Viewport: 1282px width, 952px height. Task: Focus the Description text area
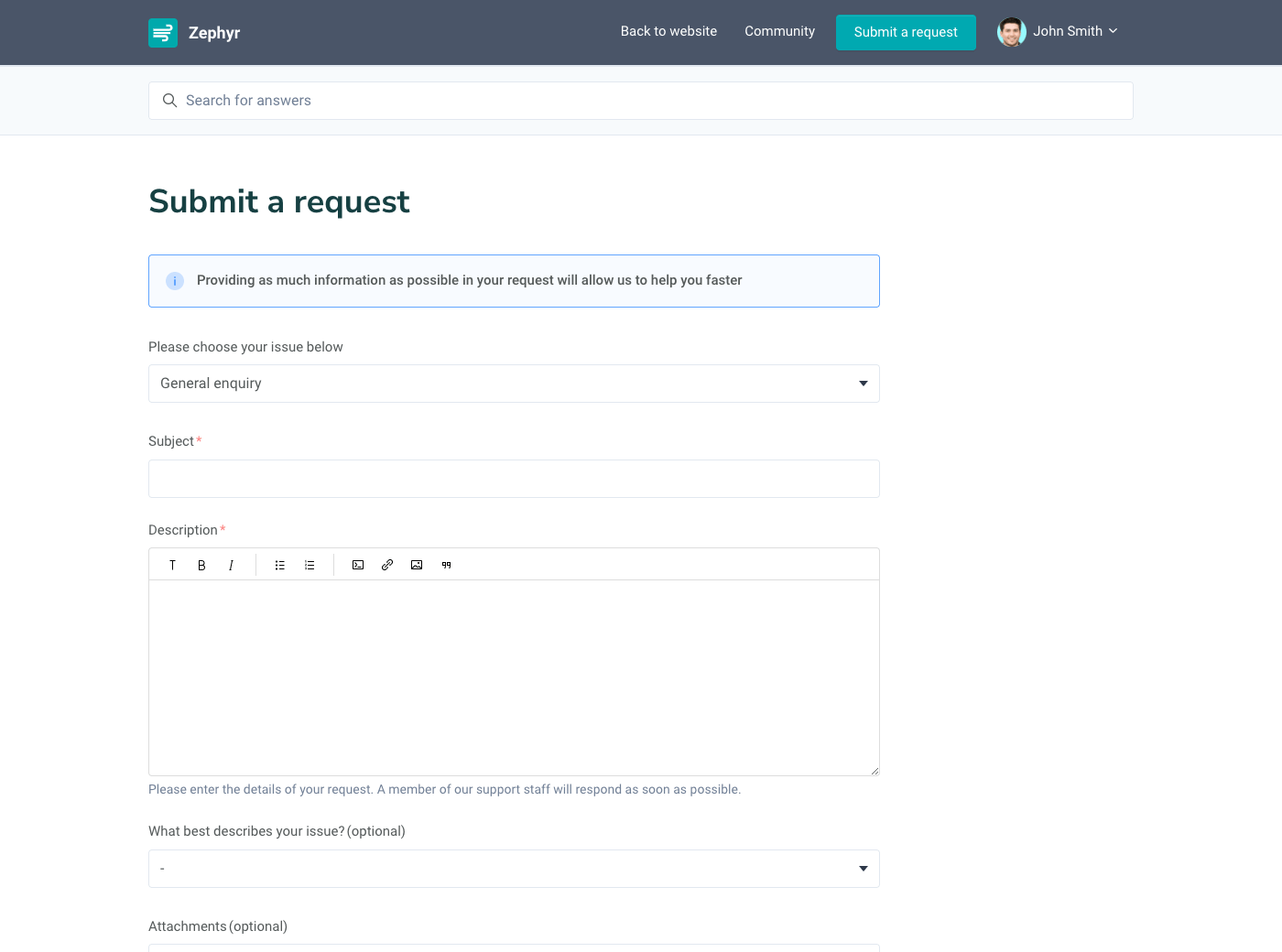coord(514,677)
